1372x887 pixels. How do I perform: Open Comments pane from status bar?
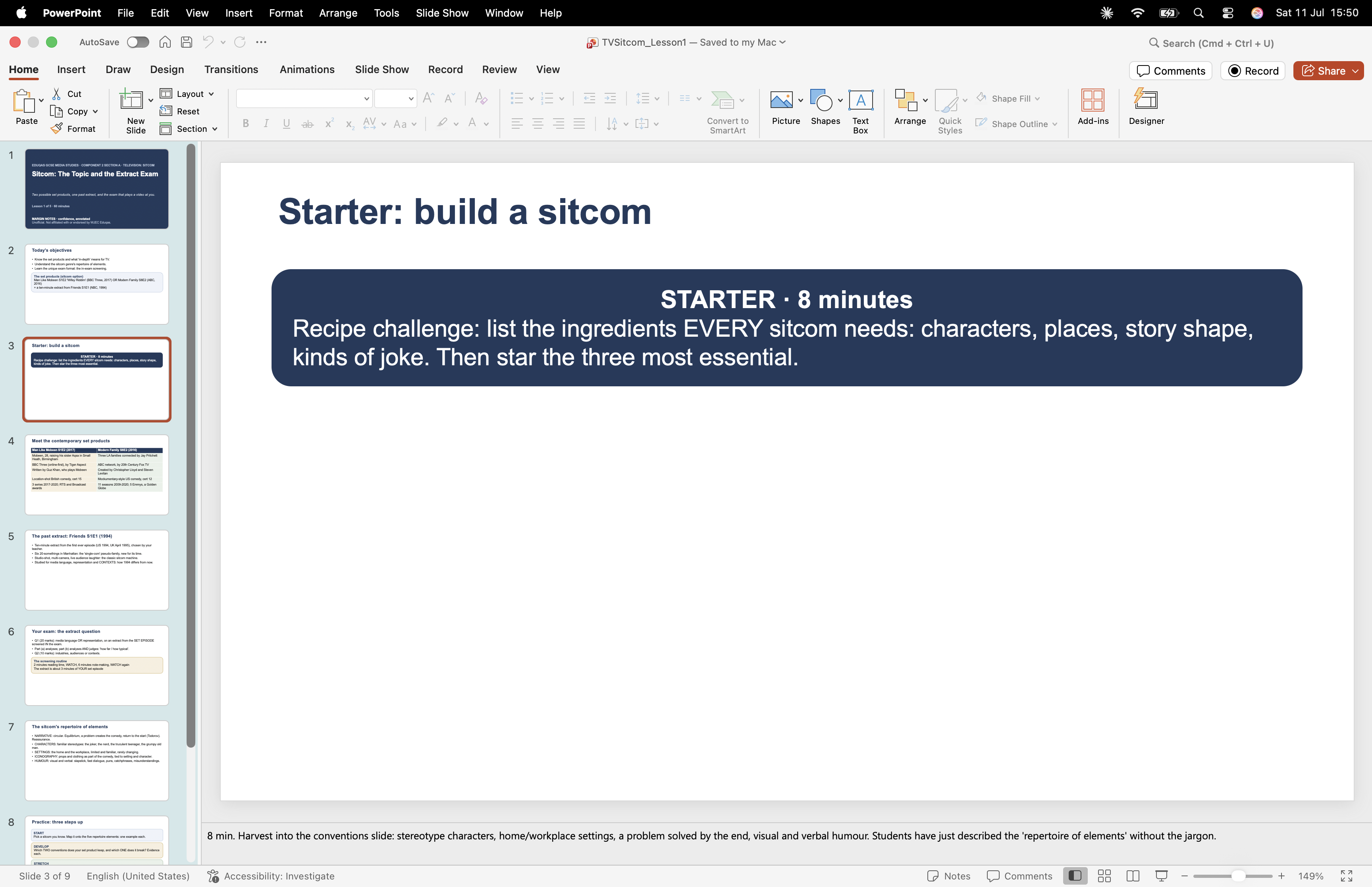tap(1019, 876)
